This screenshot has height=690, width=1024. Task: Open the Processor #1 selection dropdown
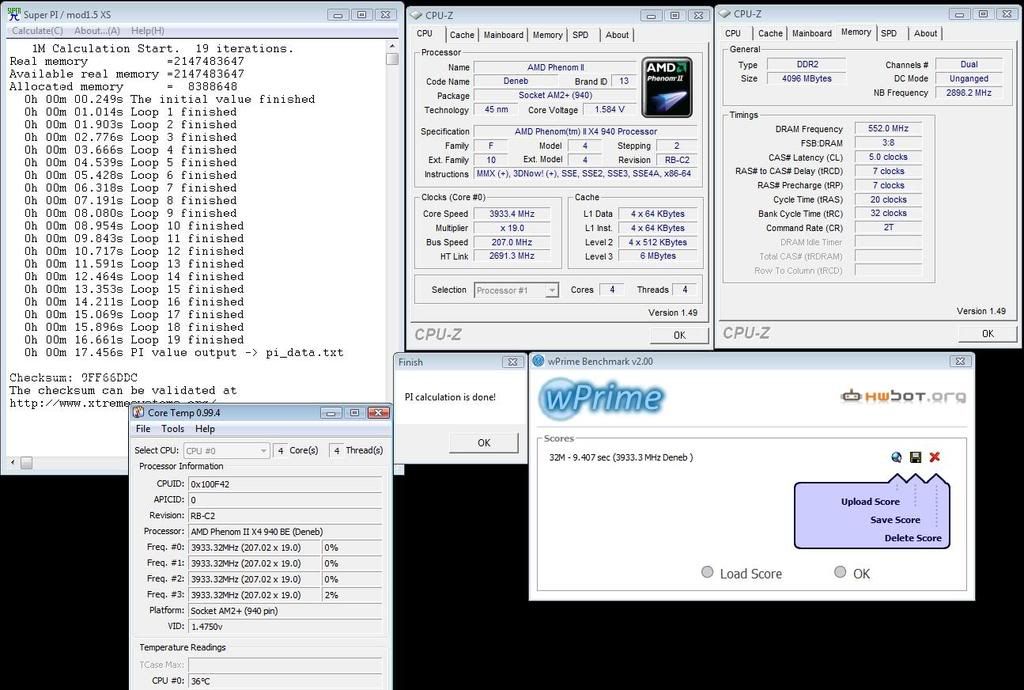(516, 290)
